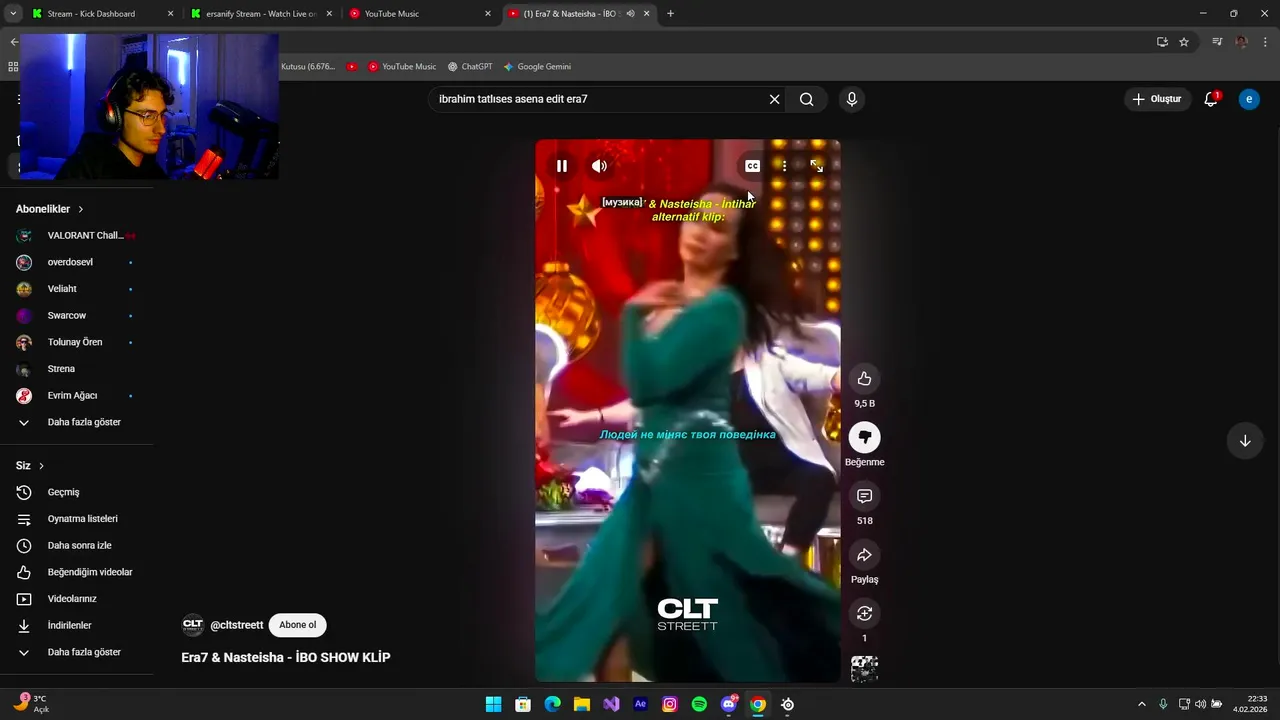Subscribe with the Abone ol button
Image resolution: width=1280 pixels, height=720 pixels.
click(297, 625)
